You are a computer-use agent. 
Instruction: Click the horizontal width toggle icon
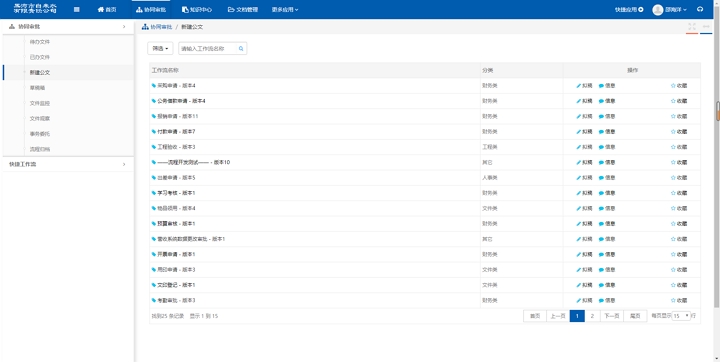[706, 27]
